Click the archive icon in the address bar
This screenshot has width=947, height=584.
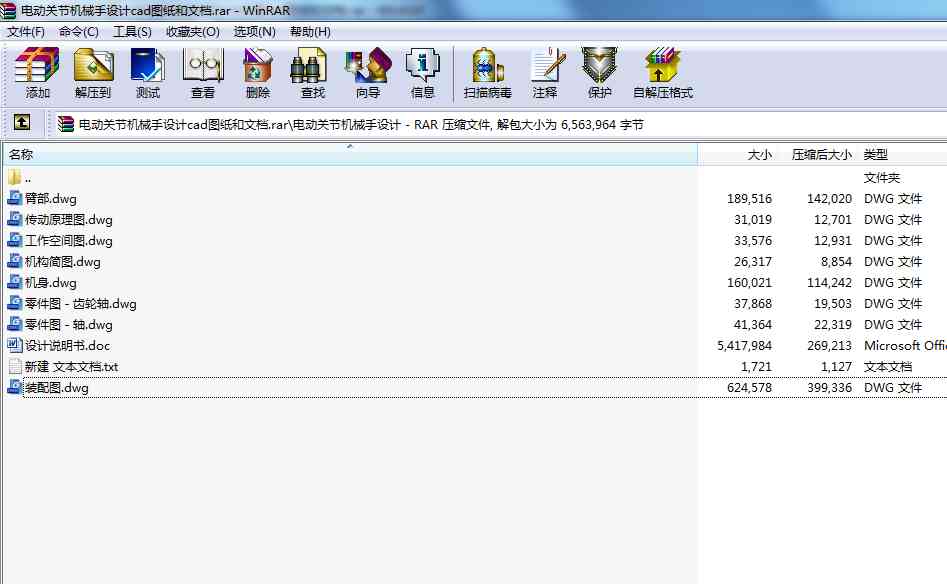click(65, 124)
